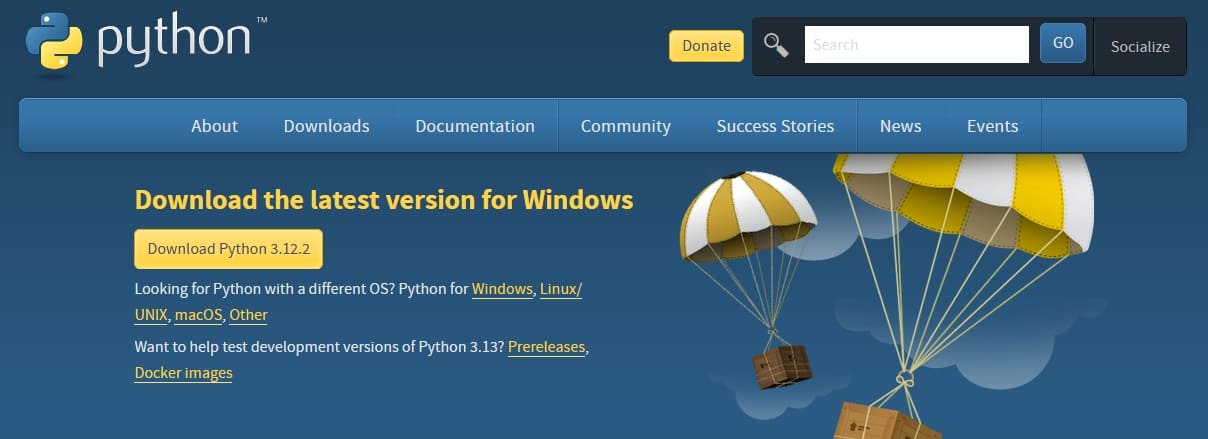Click the GO search button
The width and height of the screenshot is (1208, 439).
point(1063,43)
